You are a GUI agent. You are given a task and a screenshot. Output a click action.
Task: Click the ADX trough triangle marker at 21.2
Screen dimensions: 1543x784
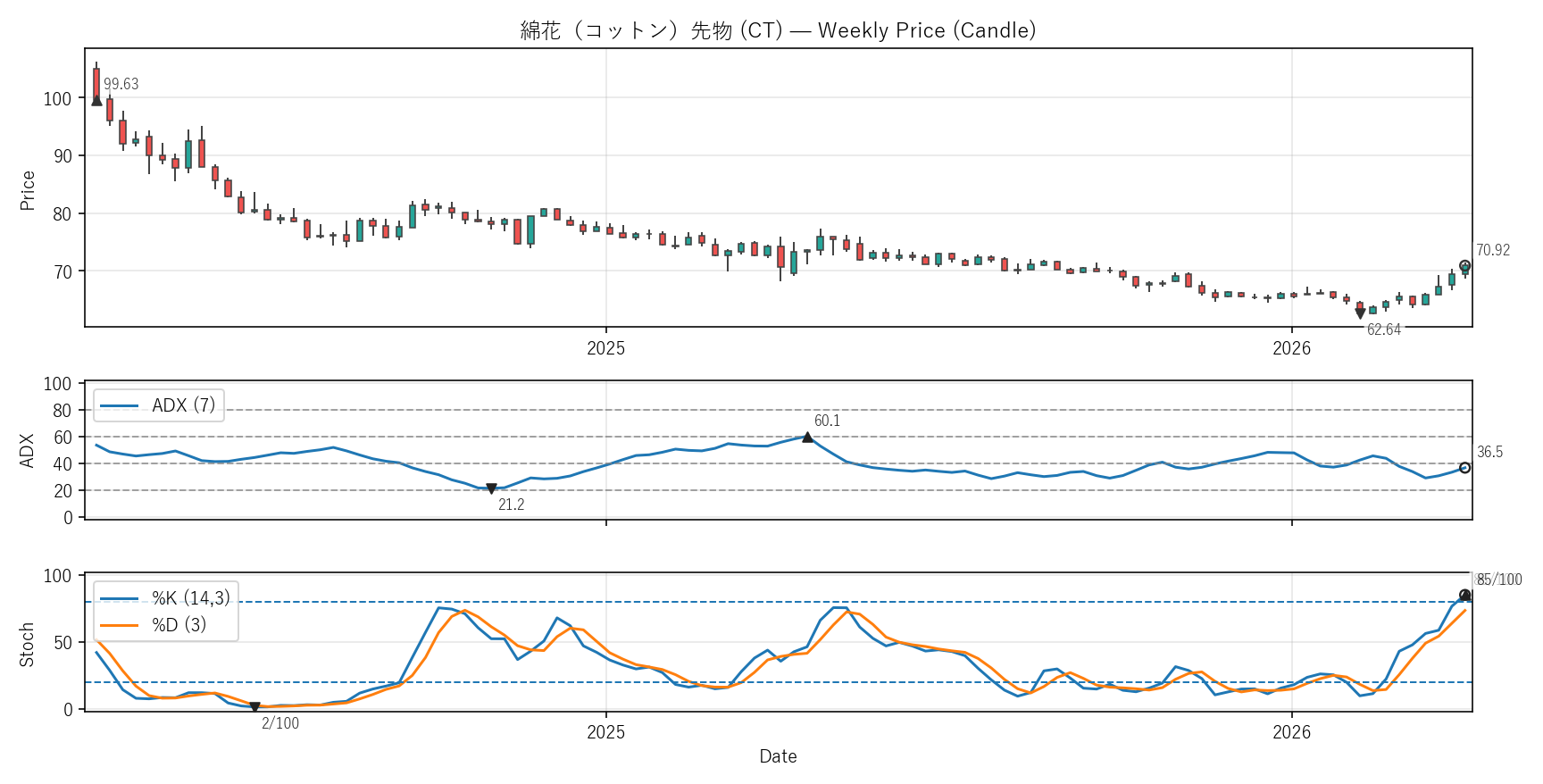pyautogui.click(x=491, y=488)
